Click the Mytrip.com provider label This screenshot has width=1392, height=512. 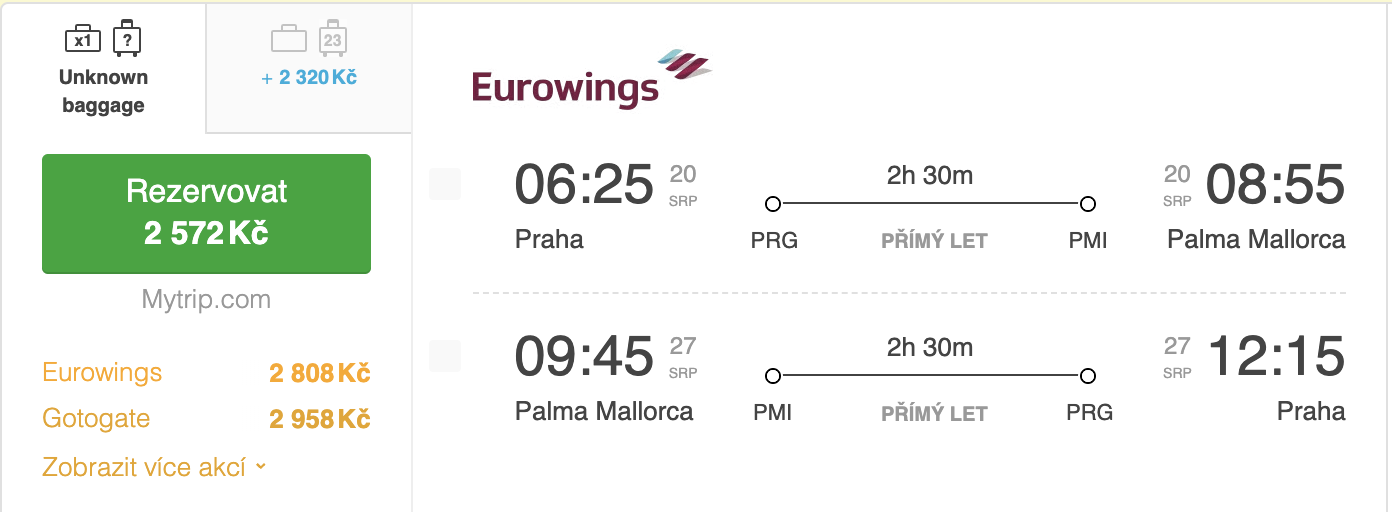tap(206, 299)
